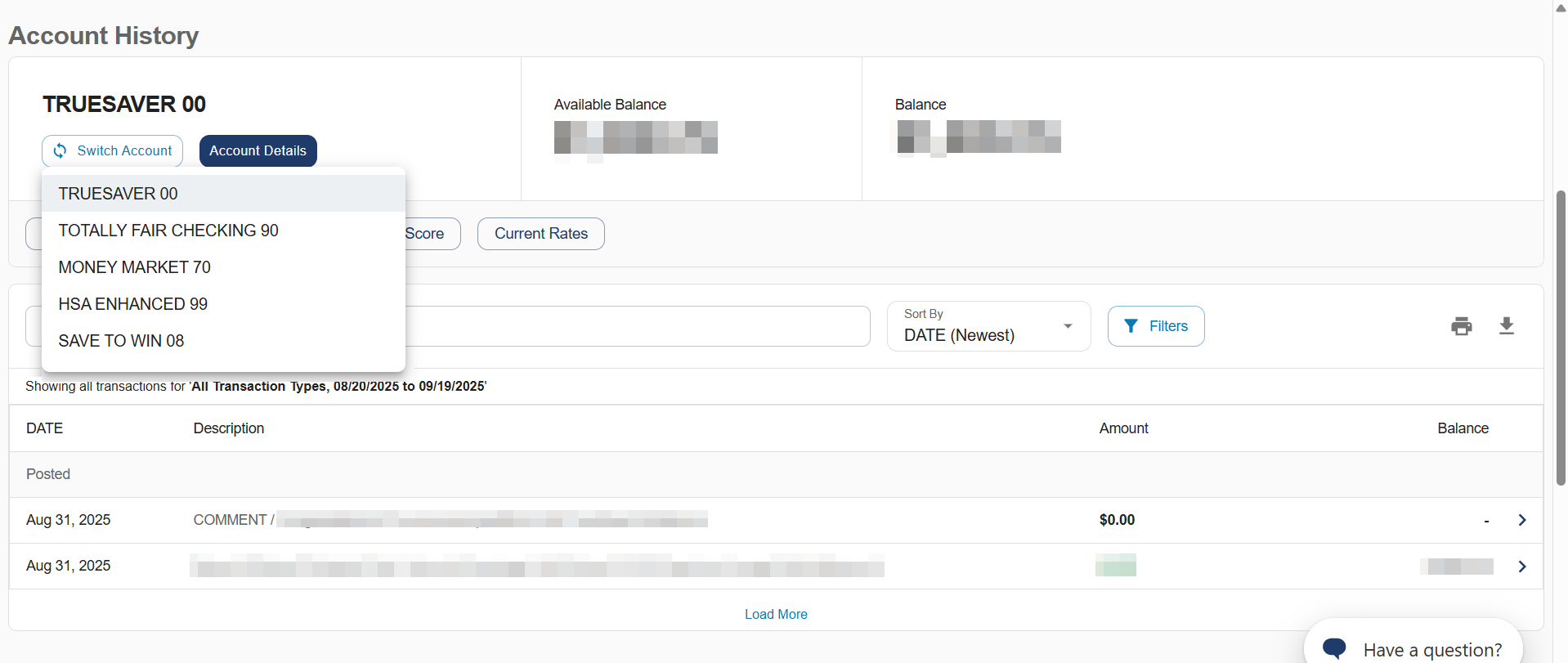The image size is (1568, 663).
Task: Choose TOTALLY FAIR CHECKING 90 account
Action: 168,231
